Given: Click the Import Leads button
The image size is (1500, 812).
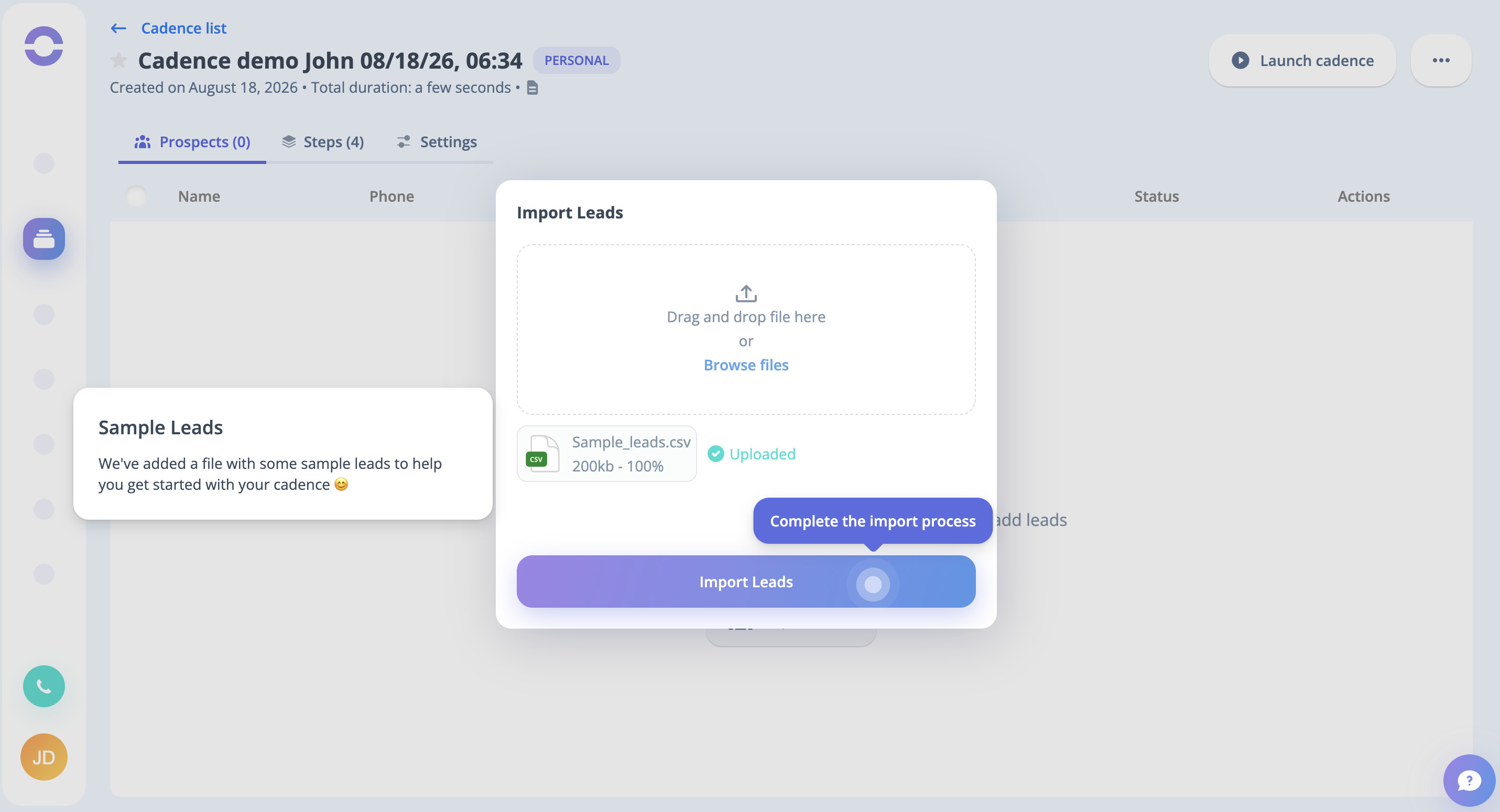Looking at the screenshot, I should coord(746,581).
